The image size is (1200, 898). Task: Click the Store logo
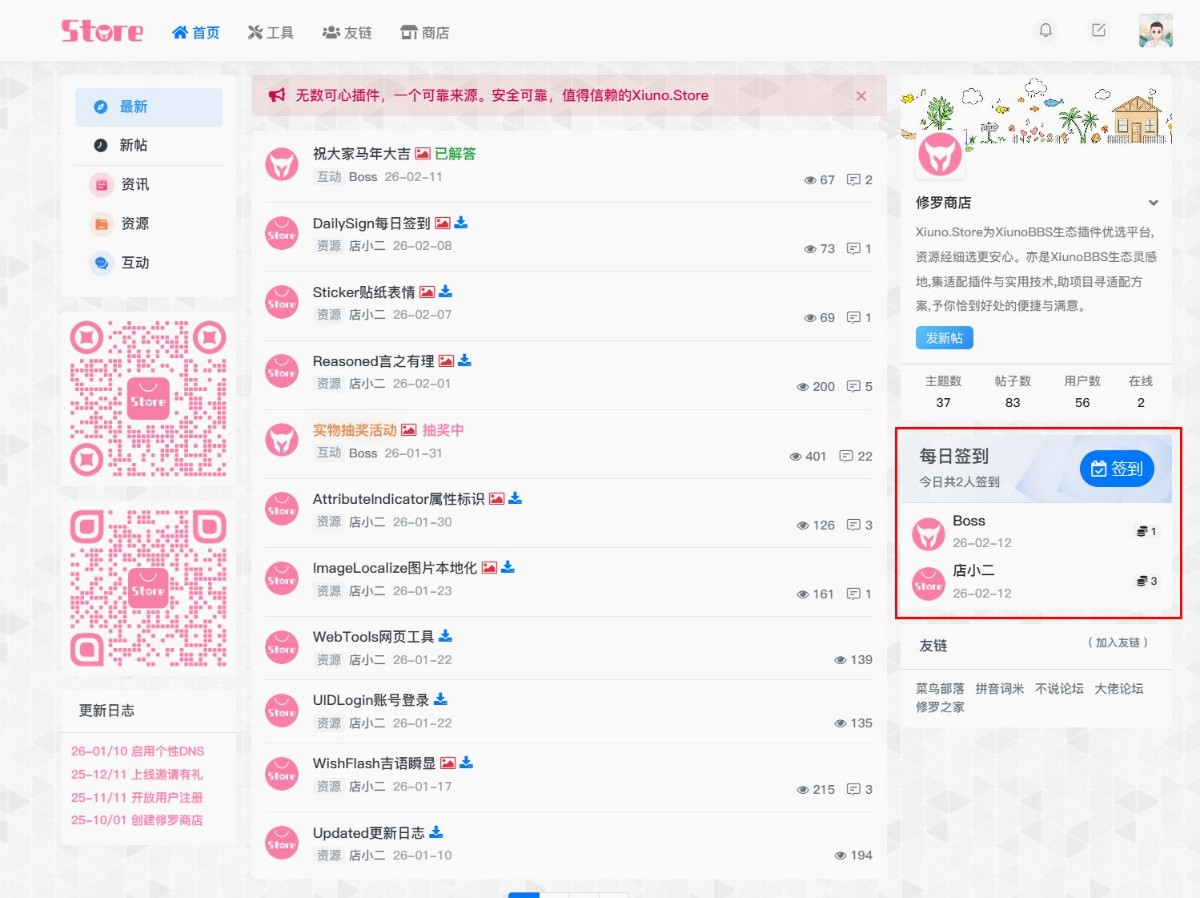[x=102, y=31]
